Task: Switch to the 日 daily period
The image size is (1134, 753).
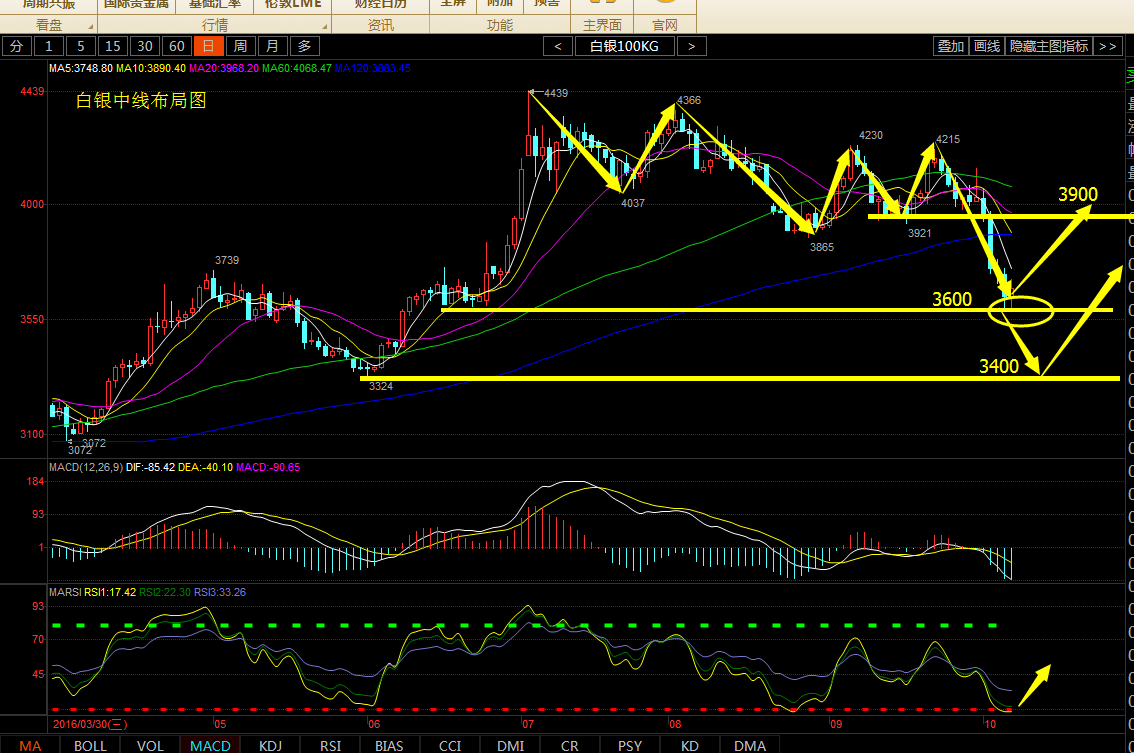Action: tap(208, 46)
